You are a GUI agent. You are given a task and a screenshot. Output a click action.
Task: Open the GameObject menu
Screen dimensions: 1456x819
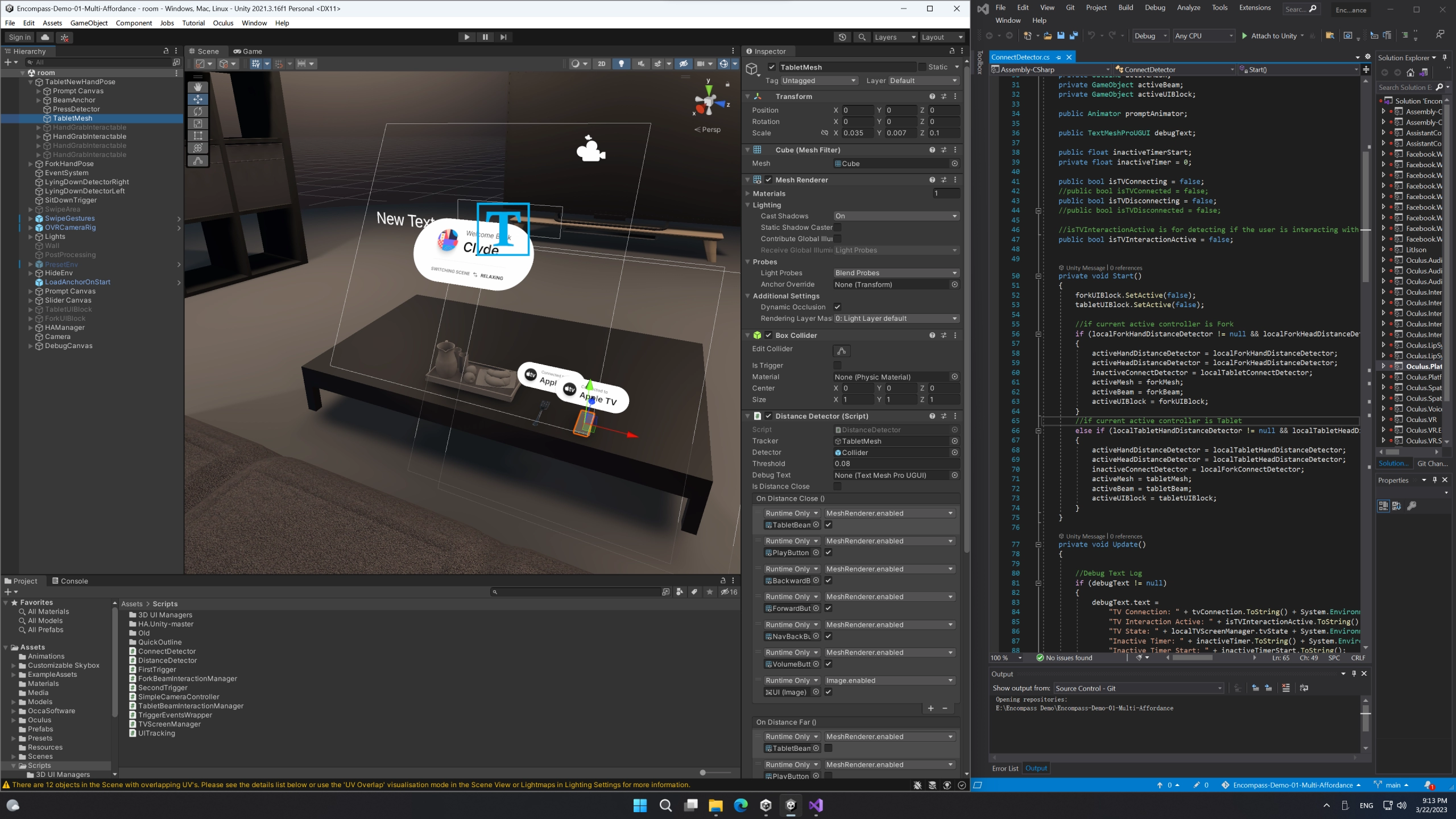click(x=89, y=23)
